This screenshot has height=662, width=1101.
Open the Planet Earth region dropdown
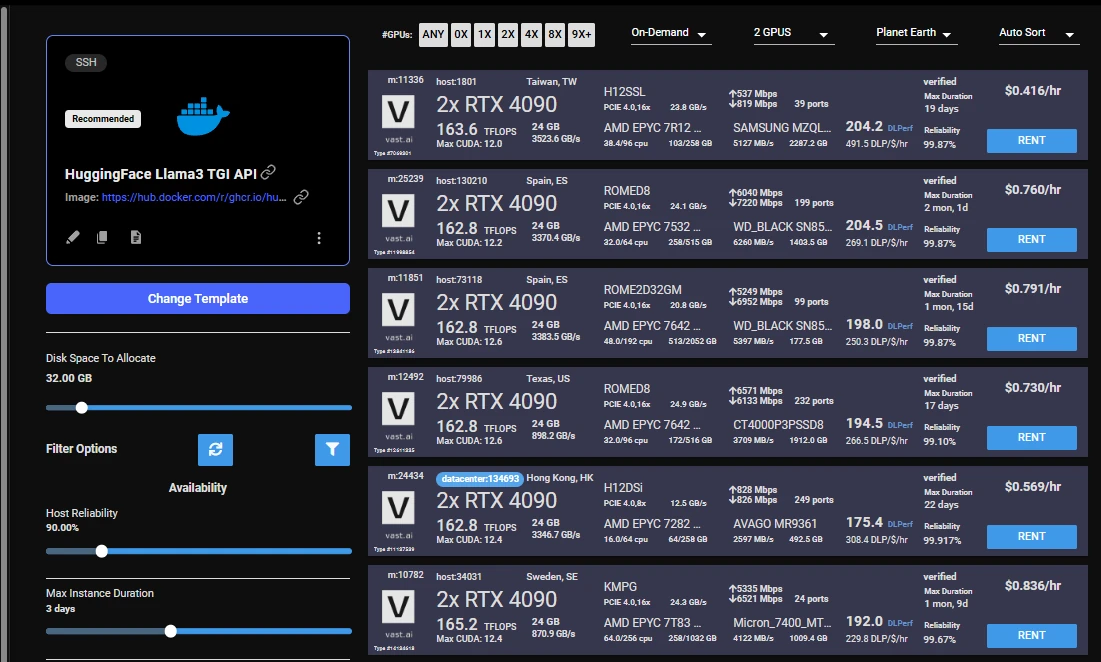pos(916,33)
